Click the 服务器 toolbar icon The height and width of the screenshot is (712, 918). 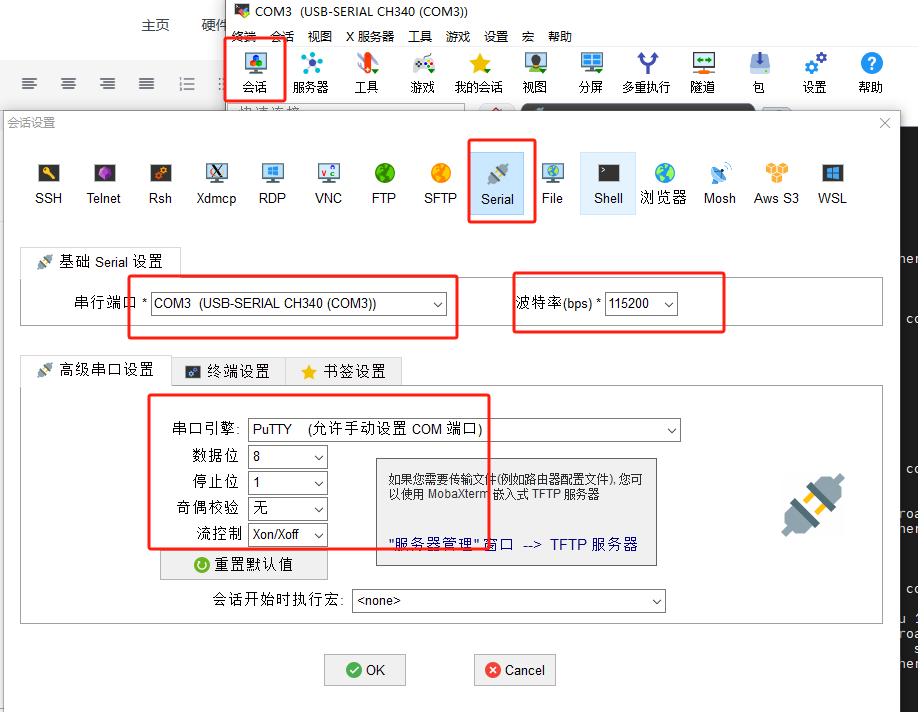pyautogui.click(x=311, y=72)
